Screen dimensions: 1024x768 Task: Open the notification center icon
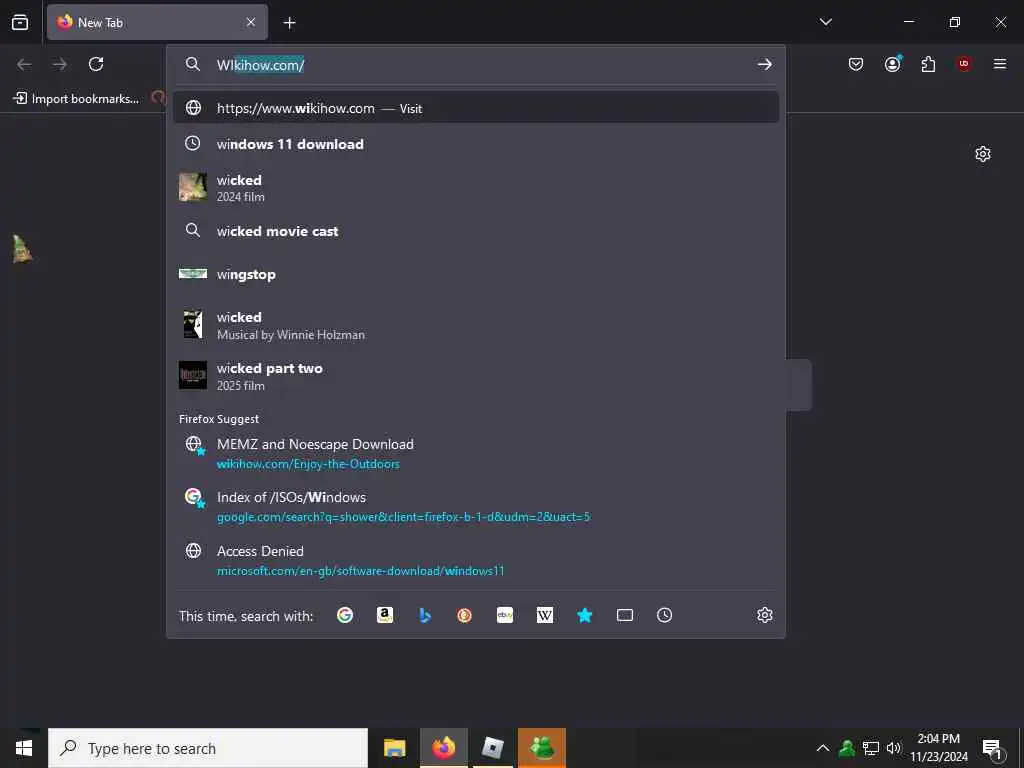tap(993, 749)
